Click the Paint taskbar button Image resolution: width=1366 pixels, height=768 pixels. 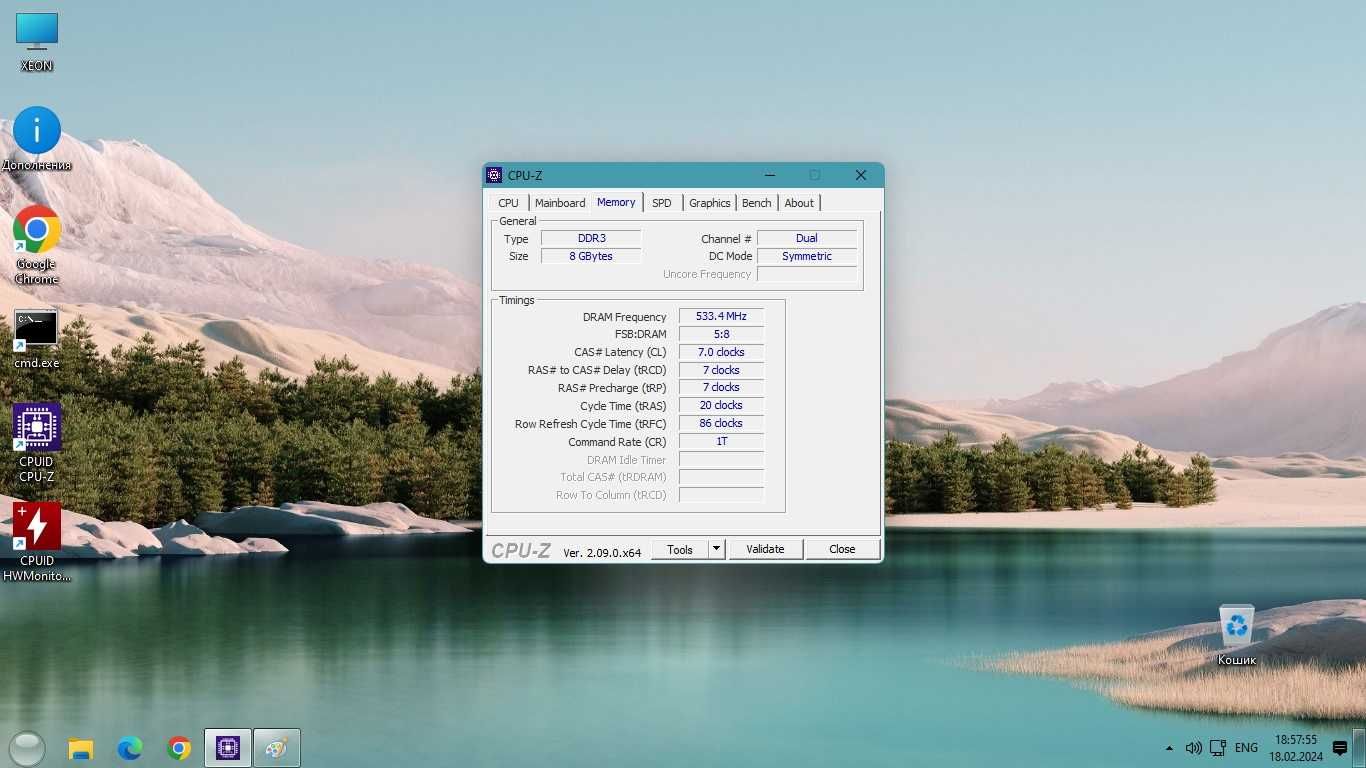tap(277, 748)
